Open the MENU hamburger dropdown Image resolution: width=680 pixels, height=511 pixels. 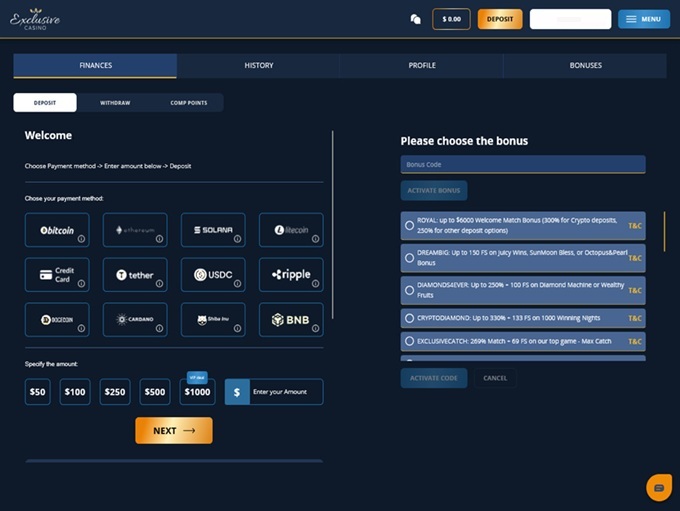point(643,19)
